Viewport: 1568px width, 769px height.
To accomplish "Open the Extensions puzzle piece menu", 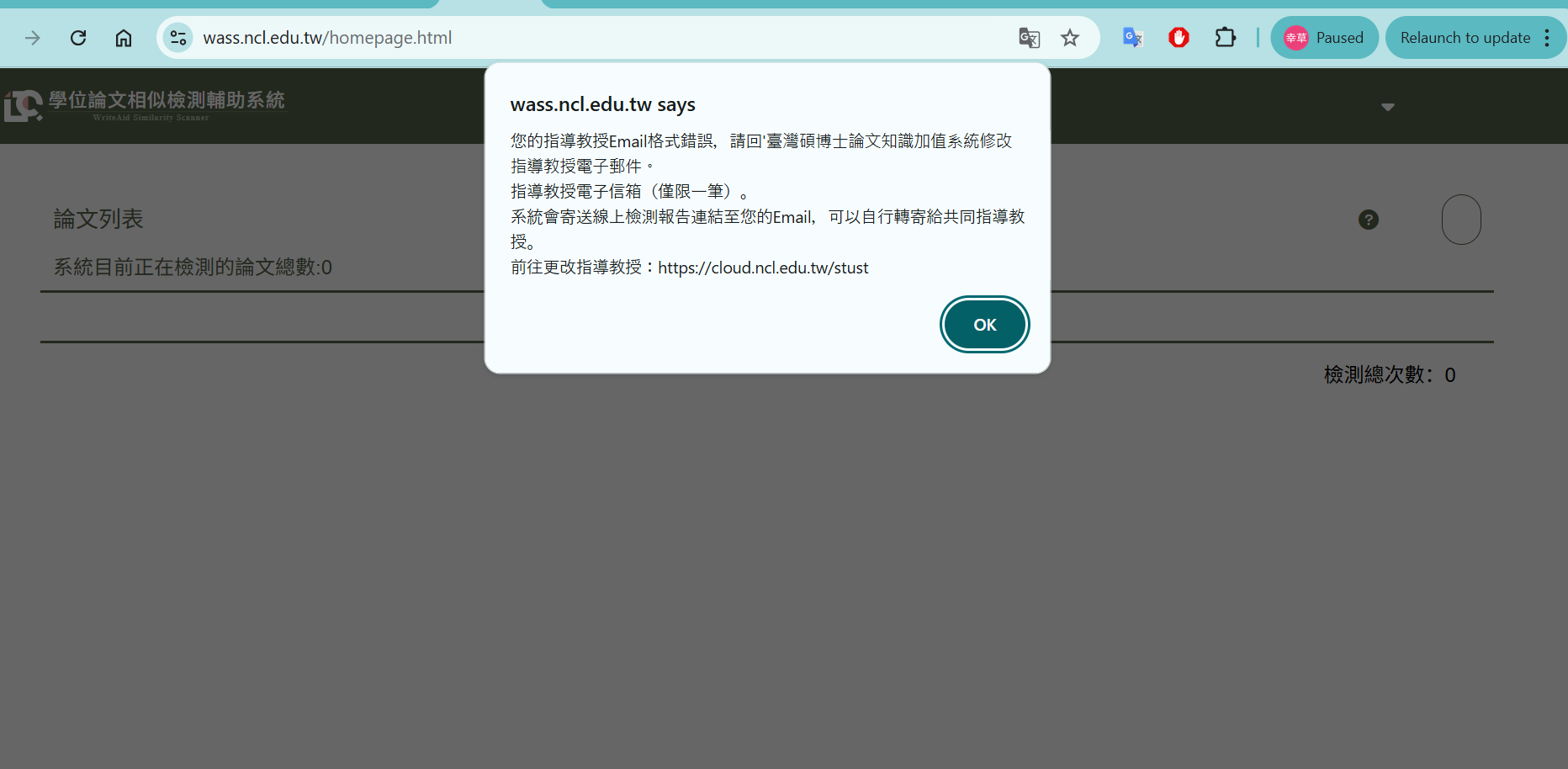I will pyautogui.click(x=1225, y=38).
